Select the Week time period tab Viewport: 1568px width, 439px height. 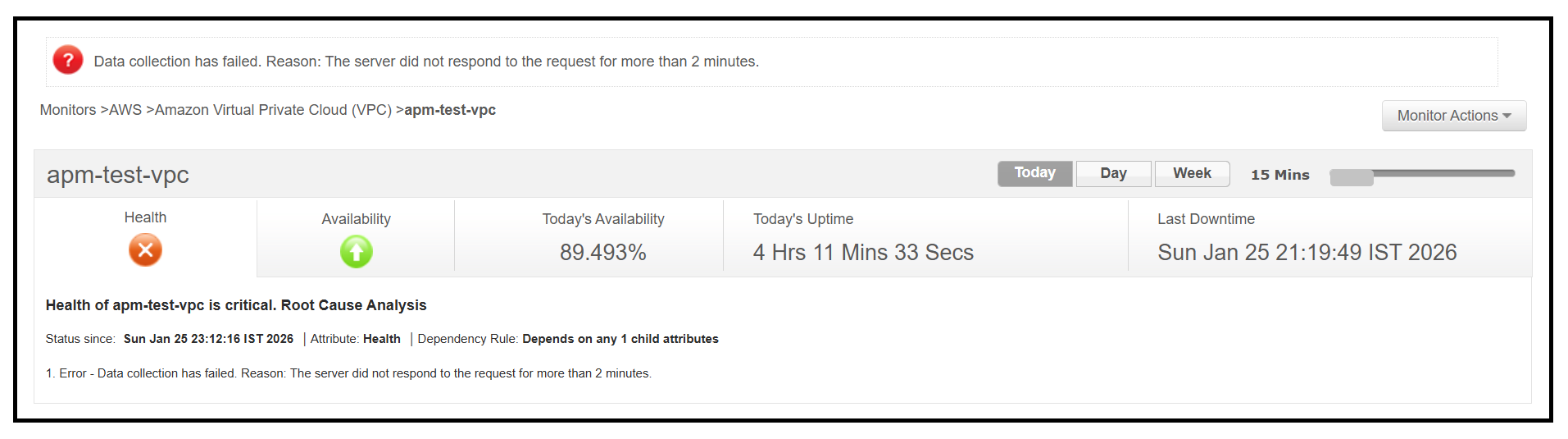point(1192,173)
